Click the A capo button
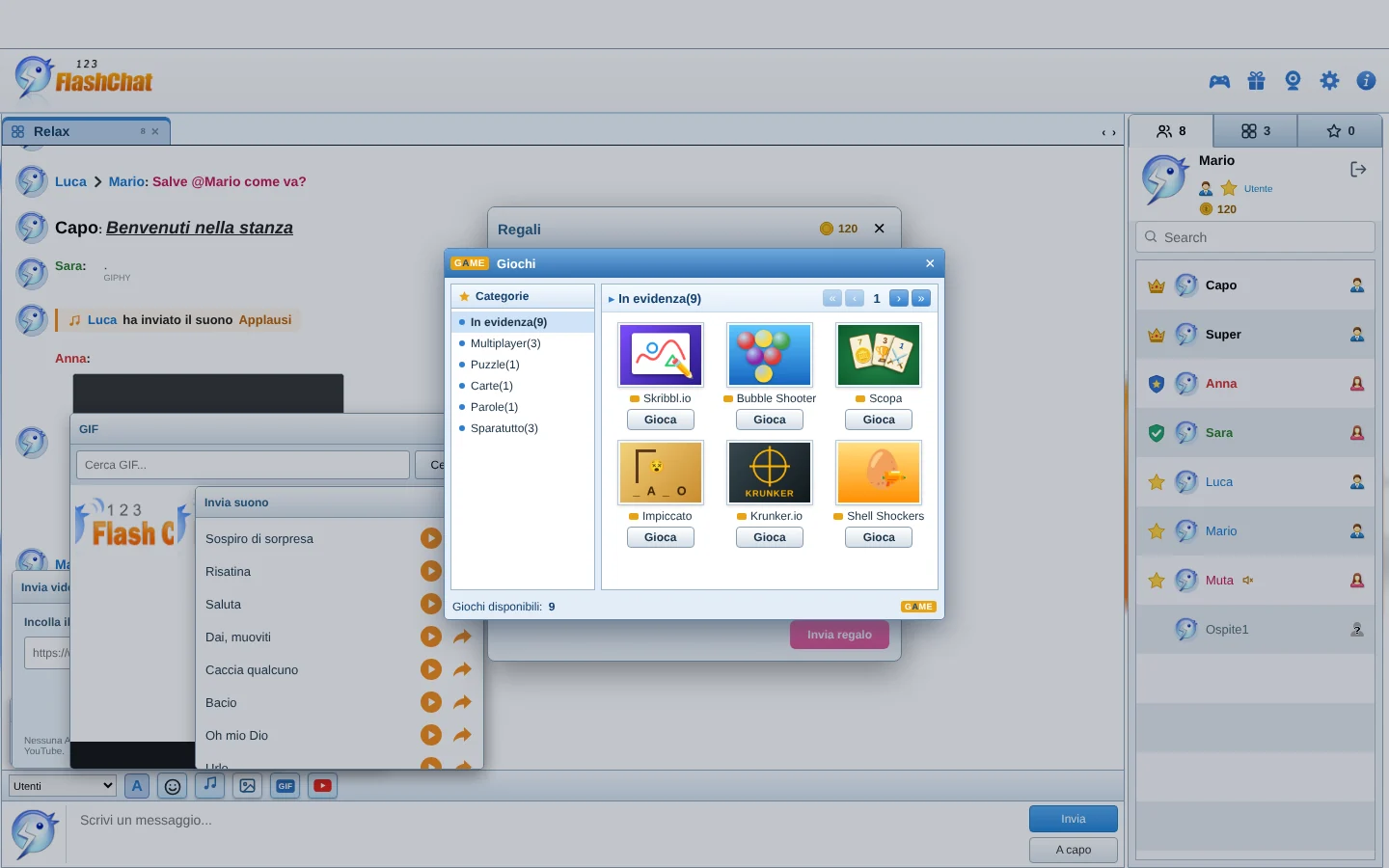The image size is (1389, 868). [x=1074, y=850]
